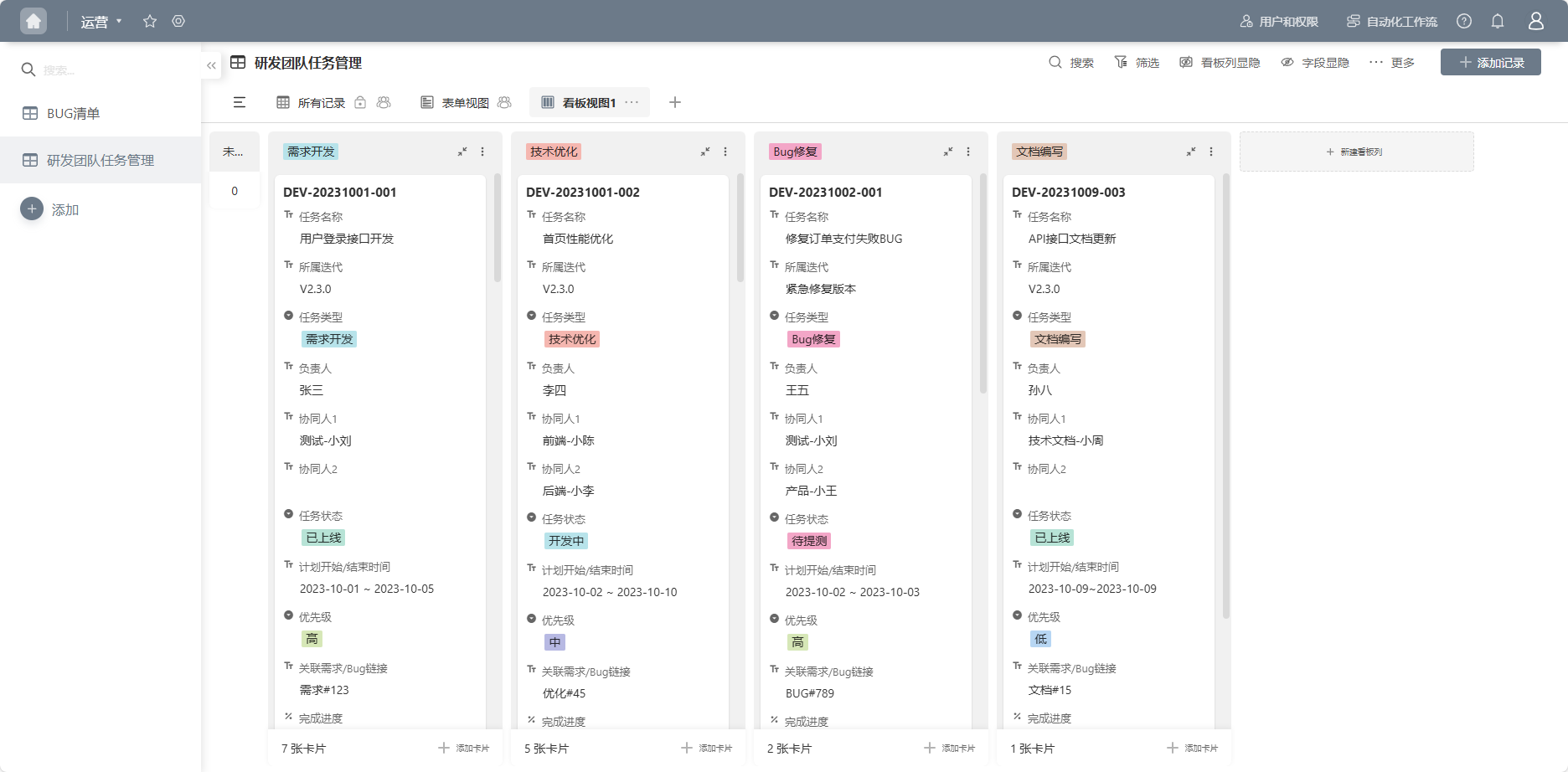Screen dimensions: 1568x772
Task: Switch to the 表单视图 tab
Action: coord(455,102)
